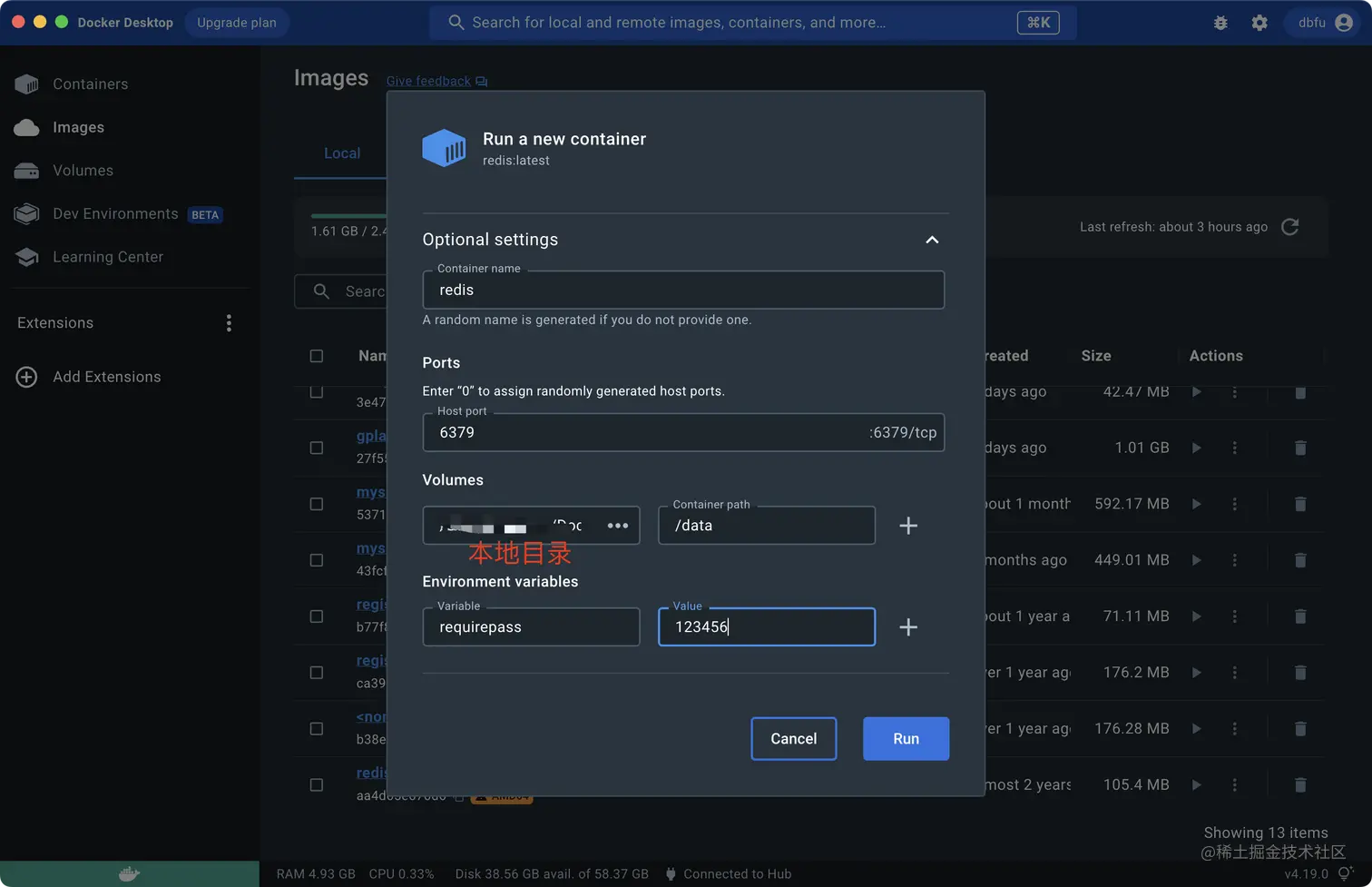Check the 105.4 MB image row checkbox
1372x887 pixels.
coord(317,785)
